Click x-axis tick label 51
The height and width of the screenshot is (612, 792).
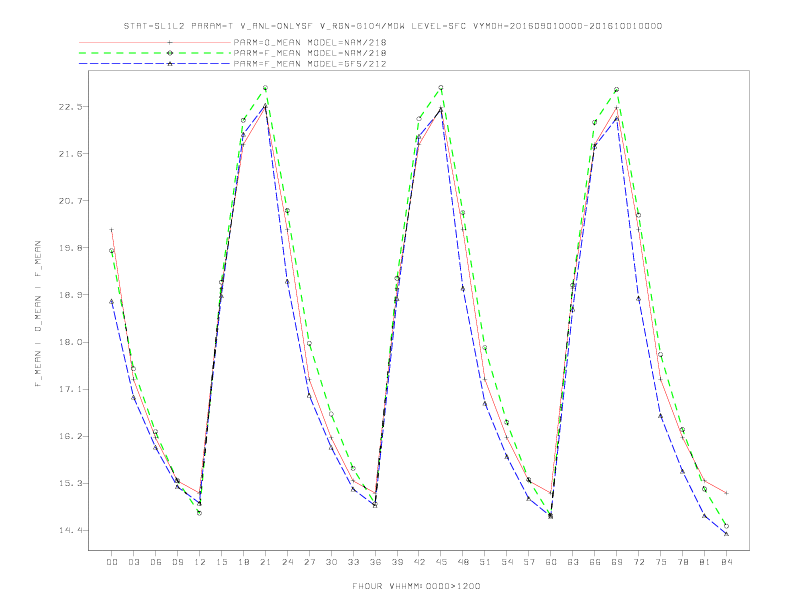pyautogui.click(x=485, y=562)
